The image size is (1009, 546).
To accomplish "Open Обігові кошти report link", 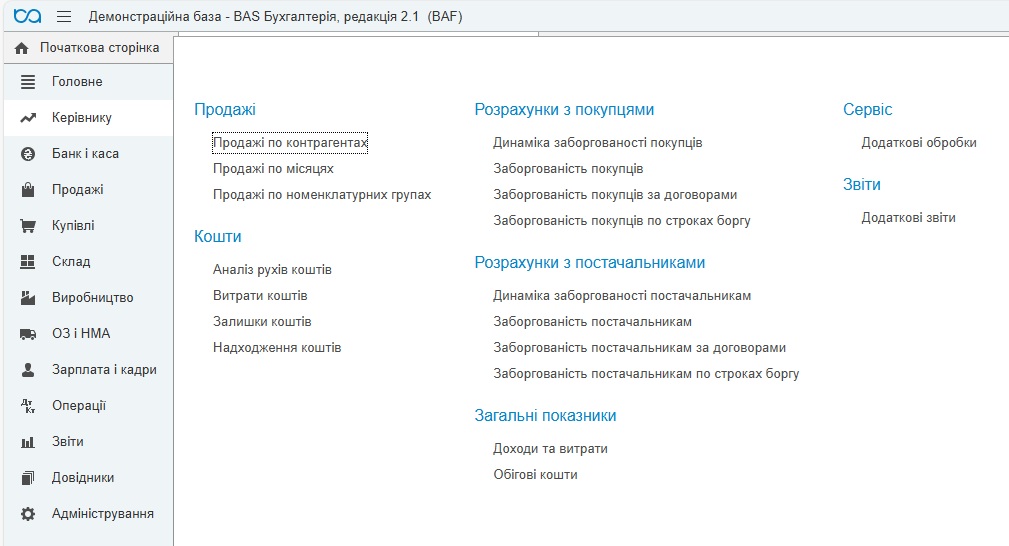I will point(535,475).
